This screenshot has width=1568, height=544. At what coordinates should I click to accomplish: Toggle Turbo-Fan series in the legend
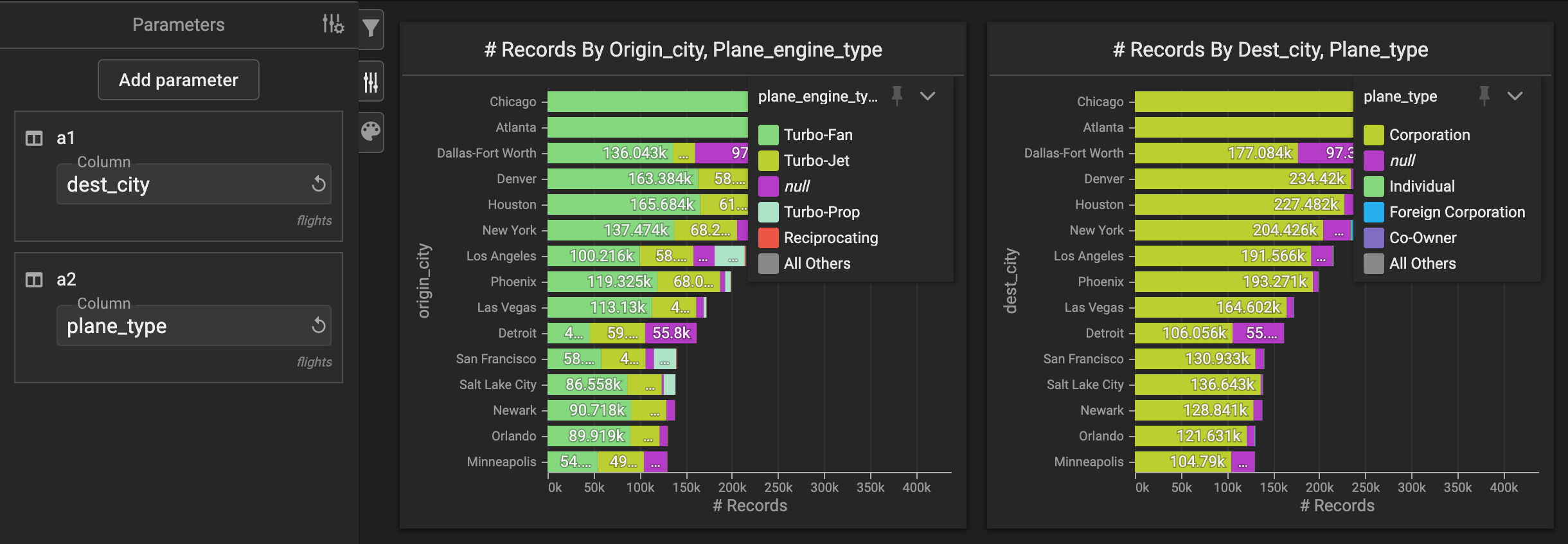(817, 135)
